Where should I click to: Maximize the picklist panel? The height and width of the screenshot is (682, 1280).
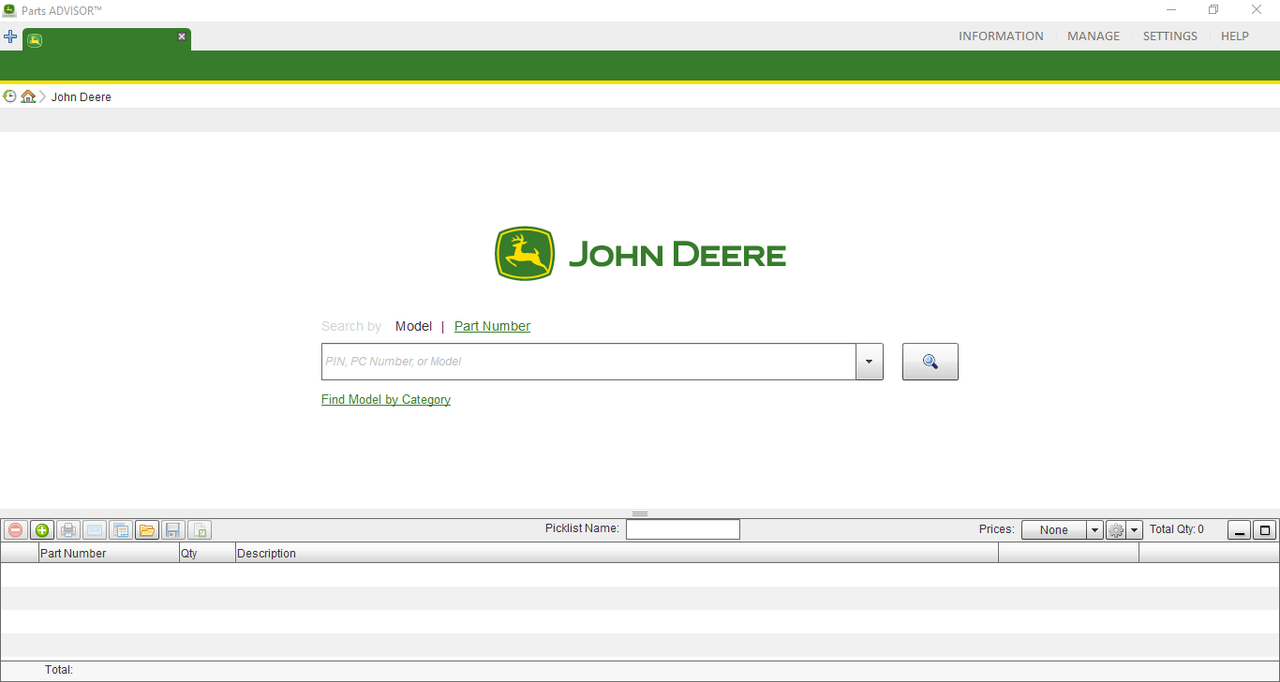pos(1265,530)
